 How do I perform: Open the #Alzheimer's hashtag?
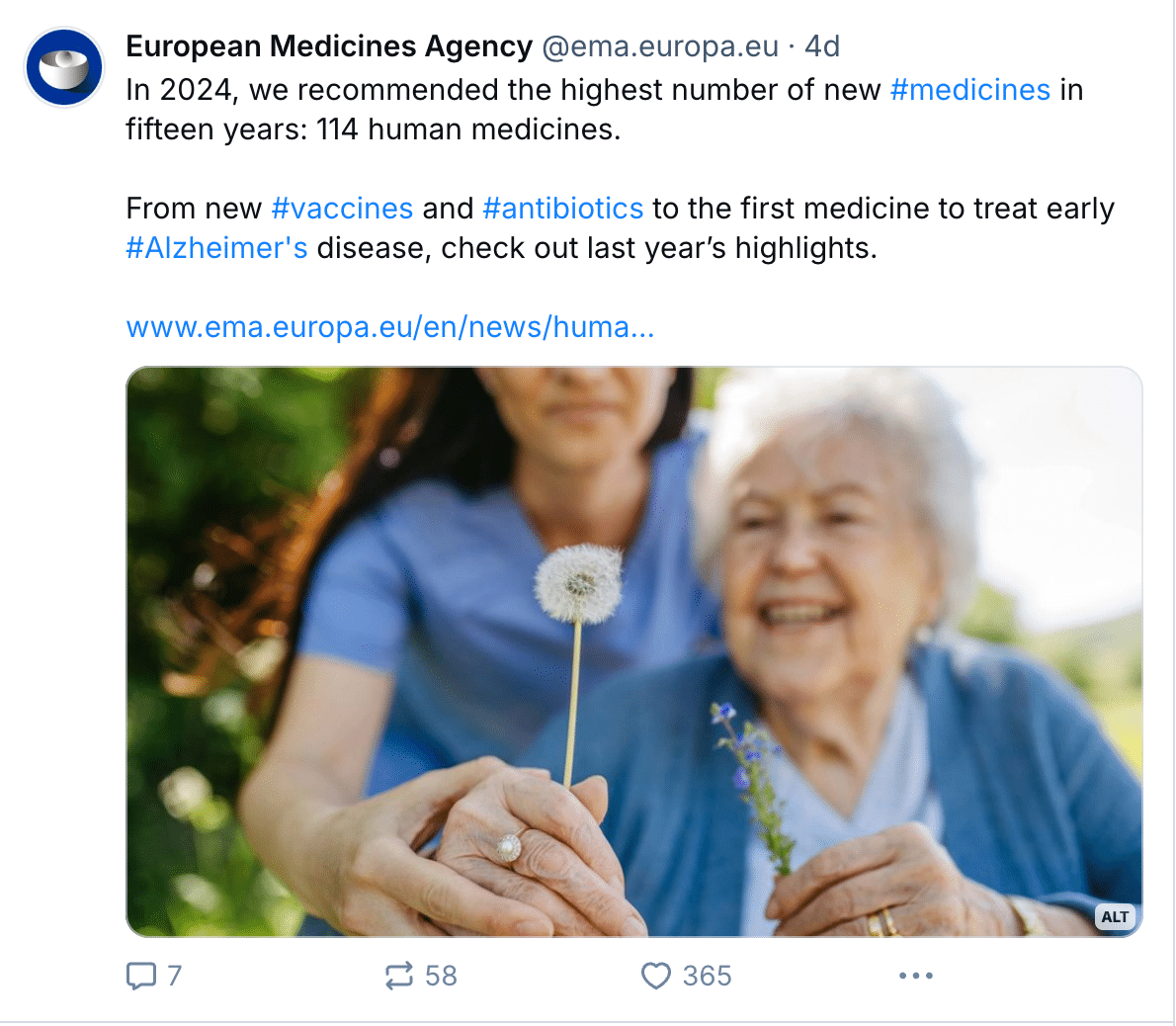[216, 248]
